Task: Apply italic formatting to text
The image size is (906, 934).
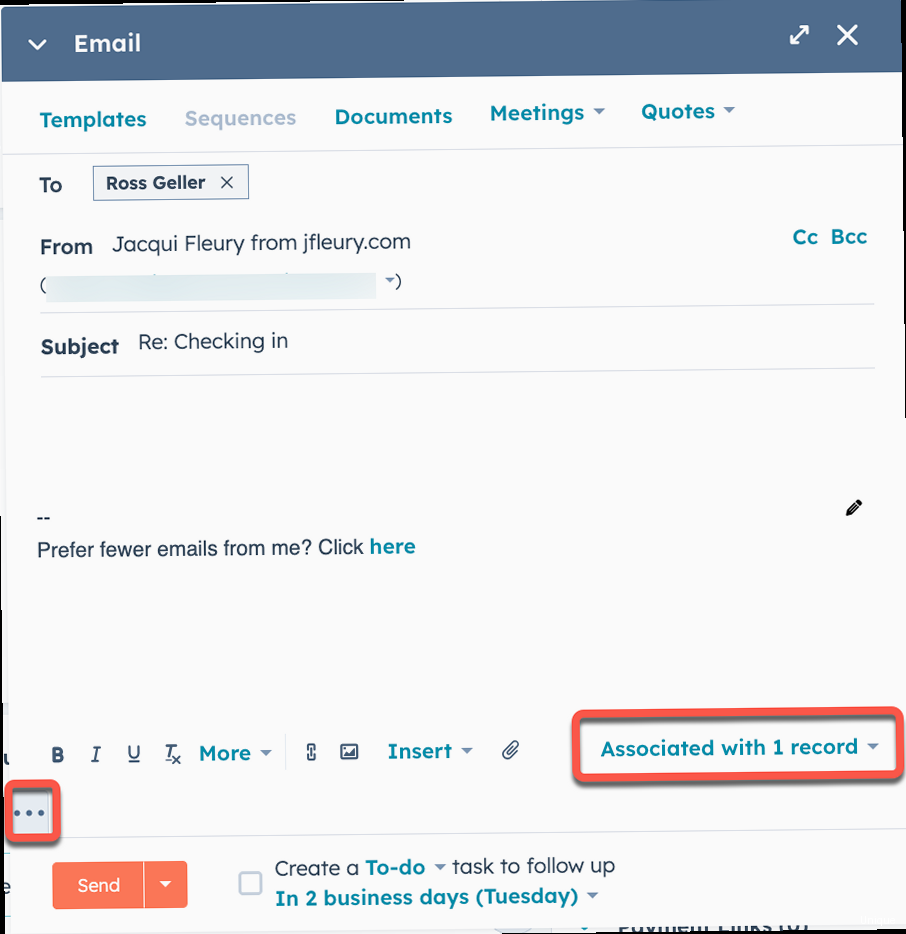Action: tap(96, 754)
